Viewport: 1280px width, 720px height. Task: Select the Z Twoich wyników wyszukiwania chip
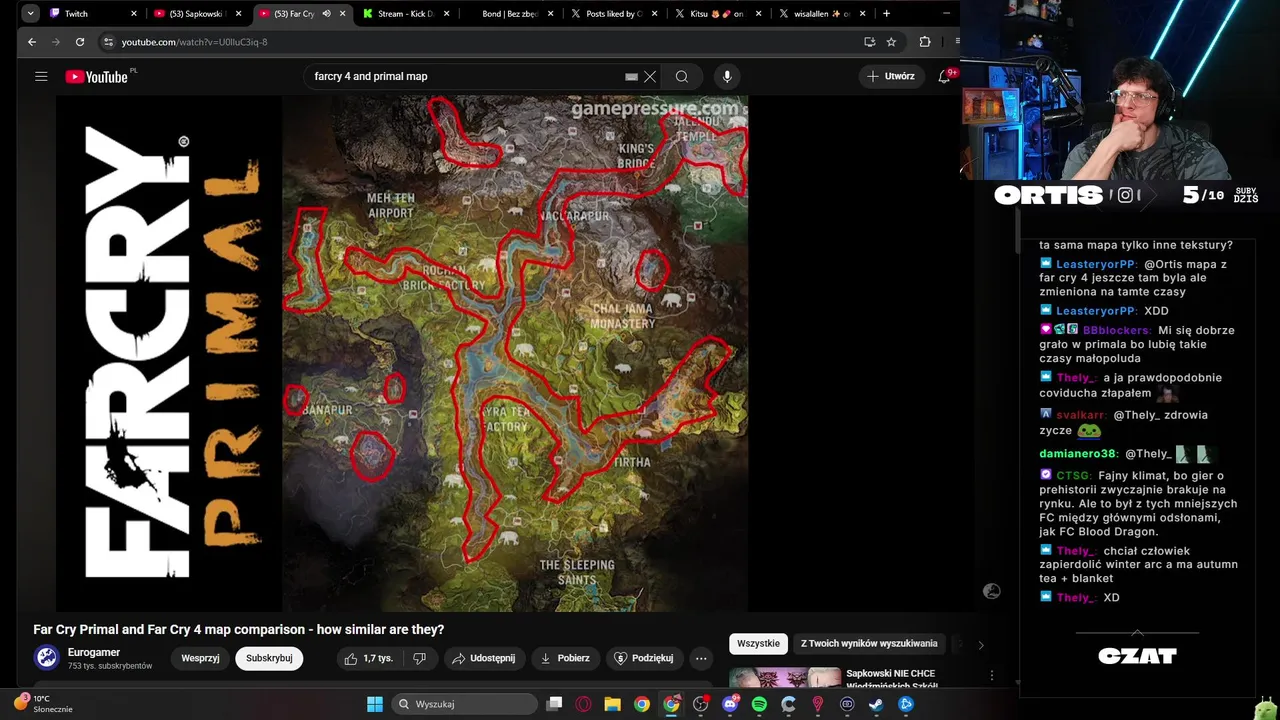pyautogui.click(x=869, y=644)
